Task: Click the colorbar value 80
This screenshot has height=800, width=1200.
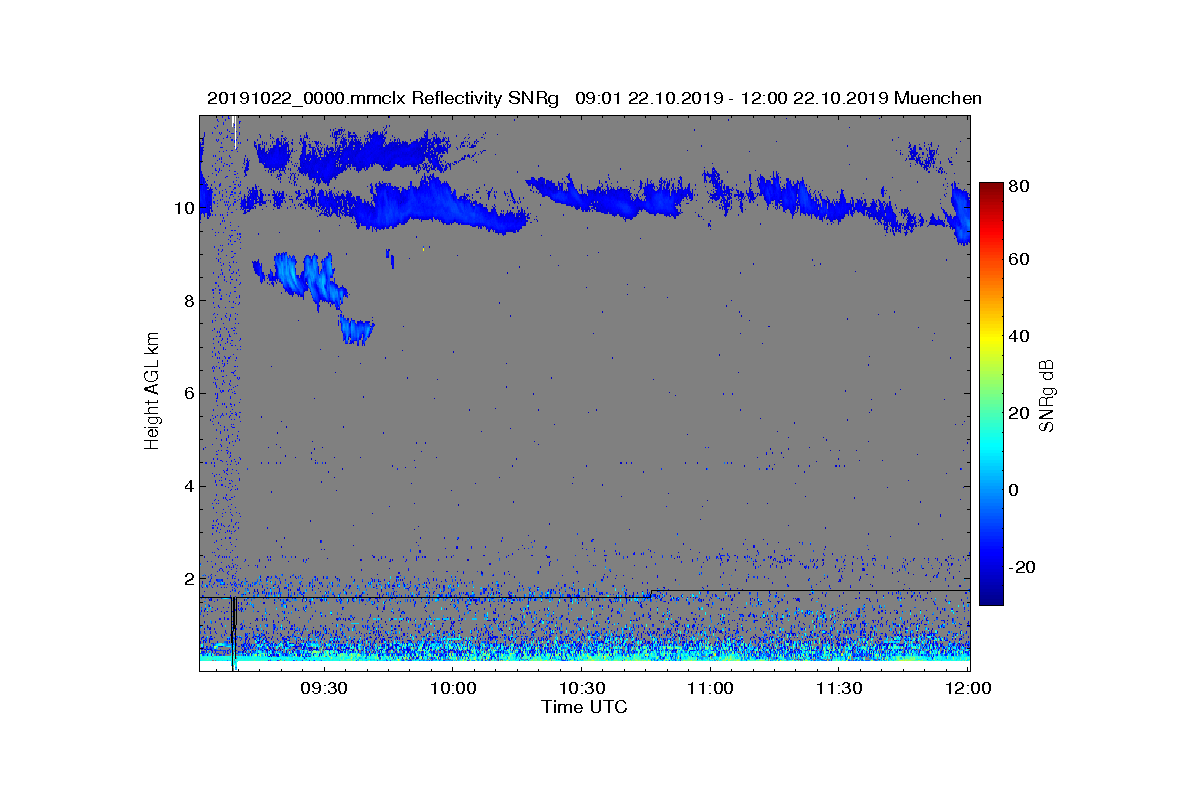Action: (x=1020, y=185)
